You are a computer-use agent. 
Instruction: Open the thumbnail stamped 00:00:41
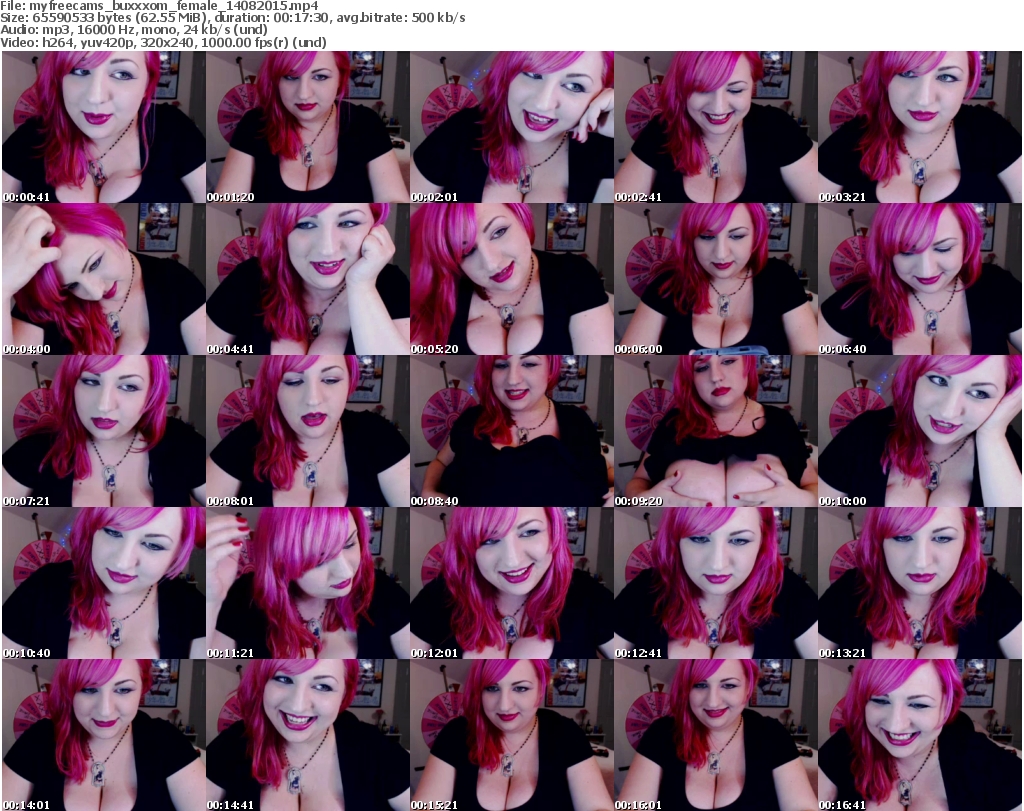104,127
